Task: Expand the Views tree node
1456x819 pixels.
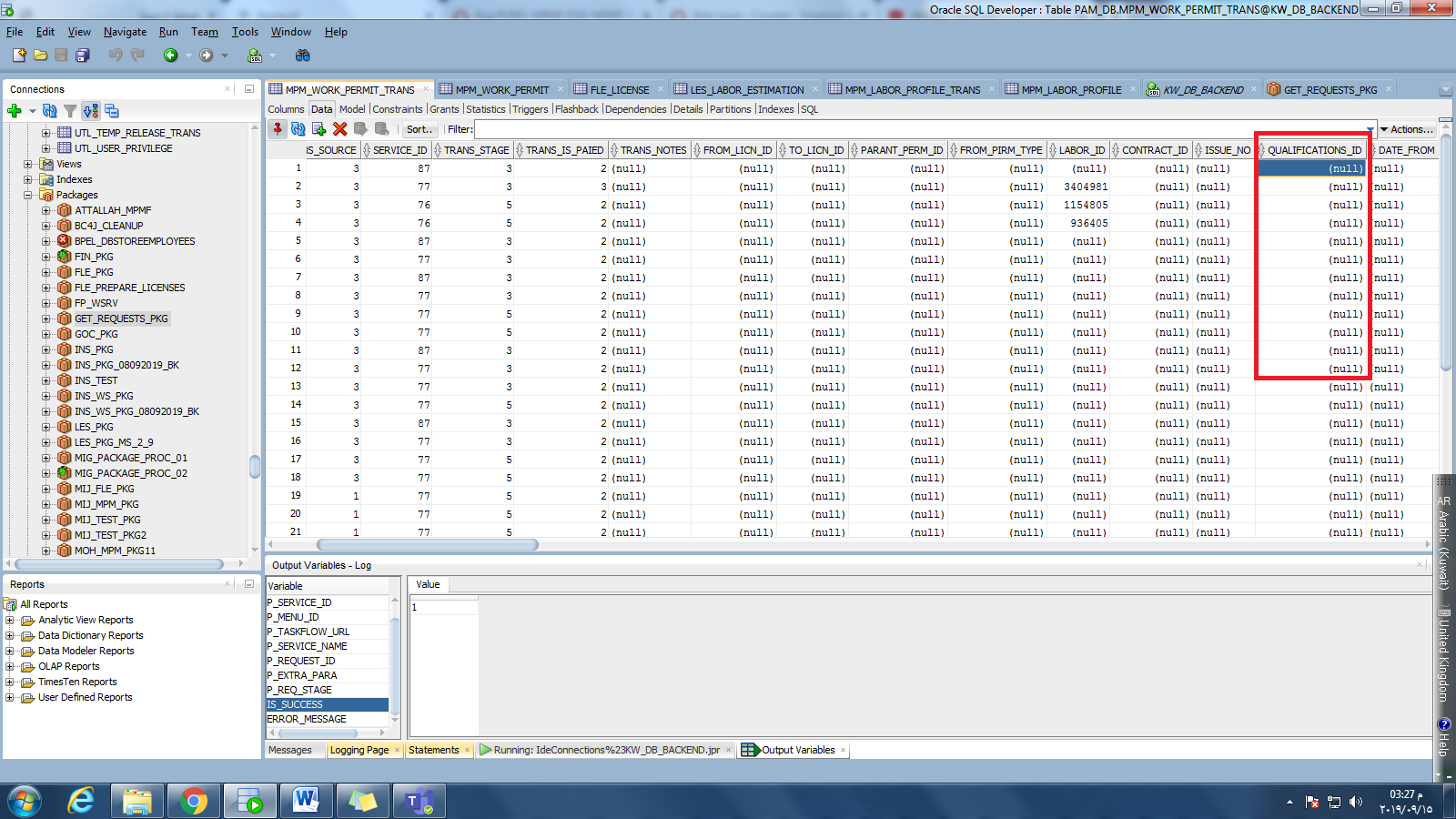Action: [x=28, y=165]
